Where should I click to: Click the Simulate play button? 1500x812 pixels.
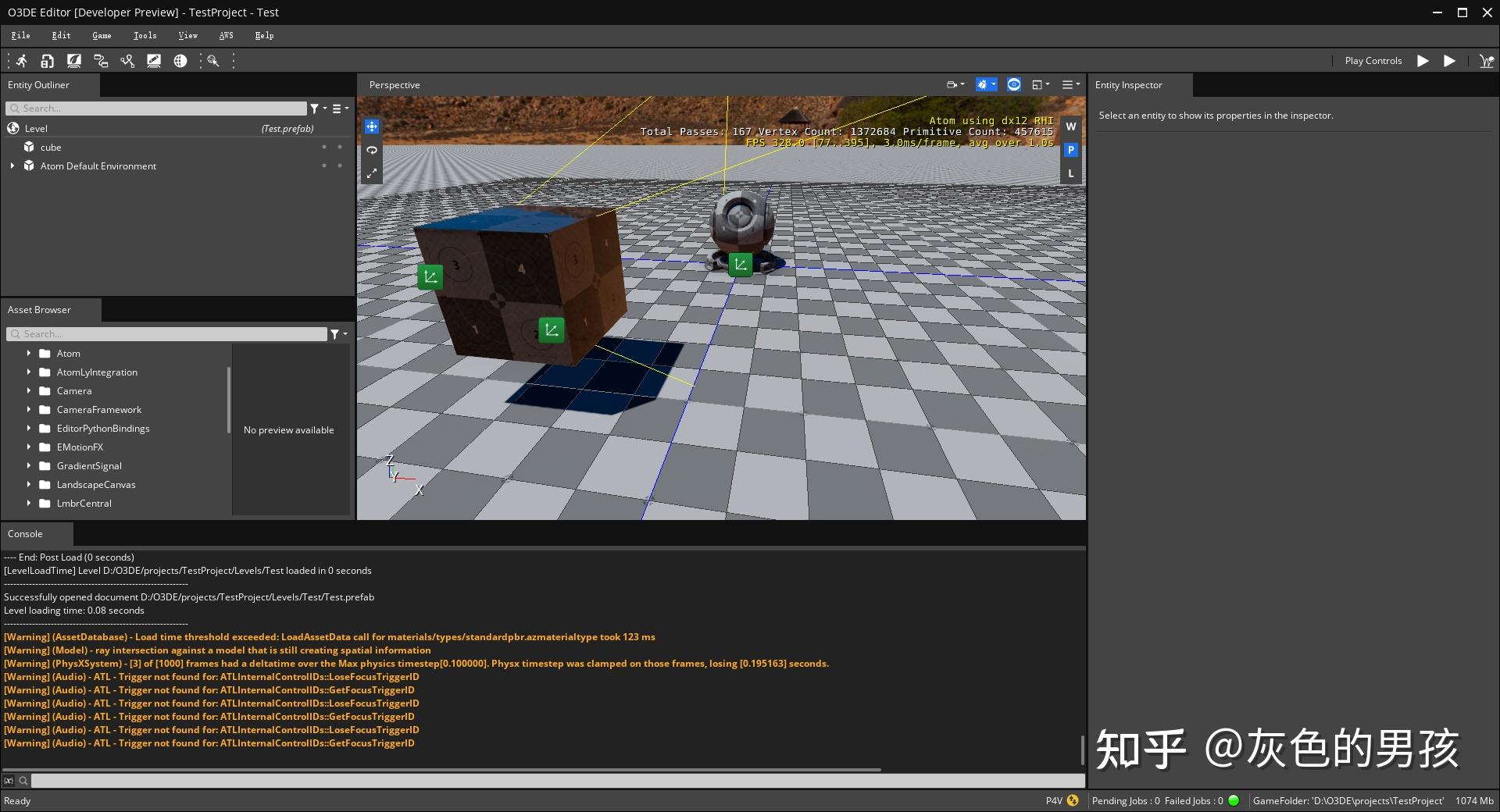click(1449, 61)
